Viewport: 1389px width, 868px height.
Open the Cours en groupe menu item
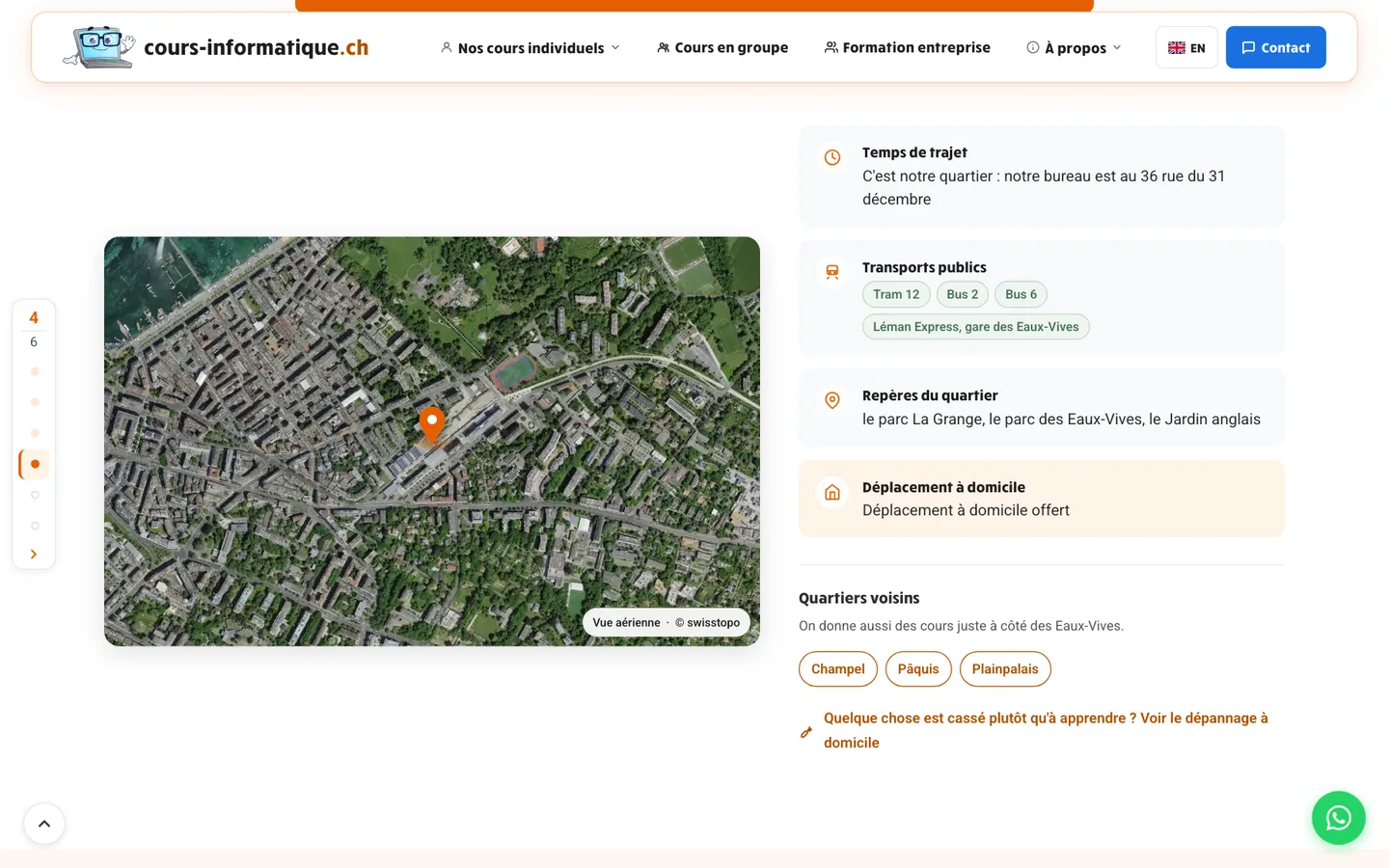point(722,47)
